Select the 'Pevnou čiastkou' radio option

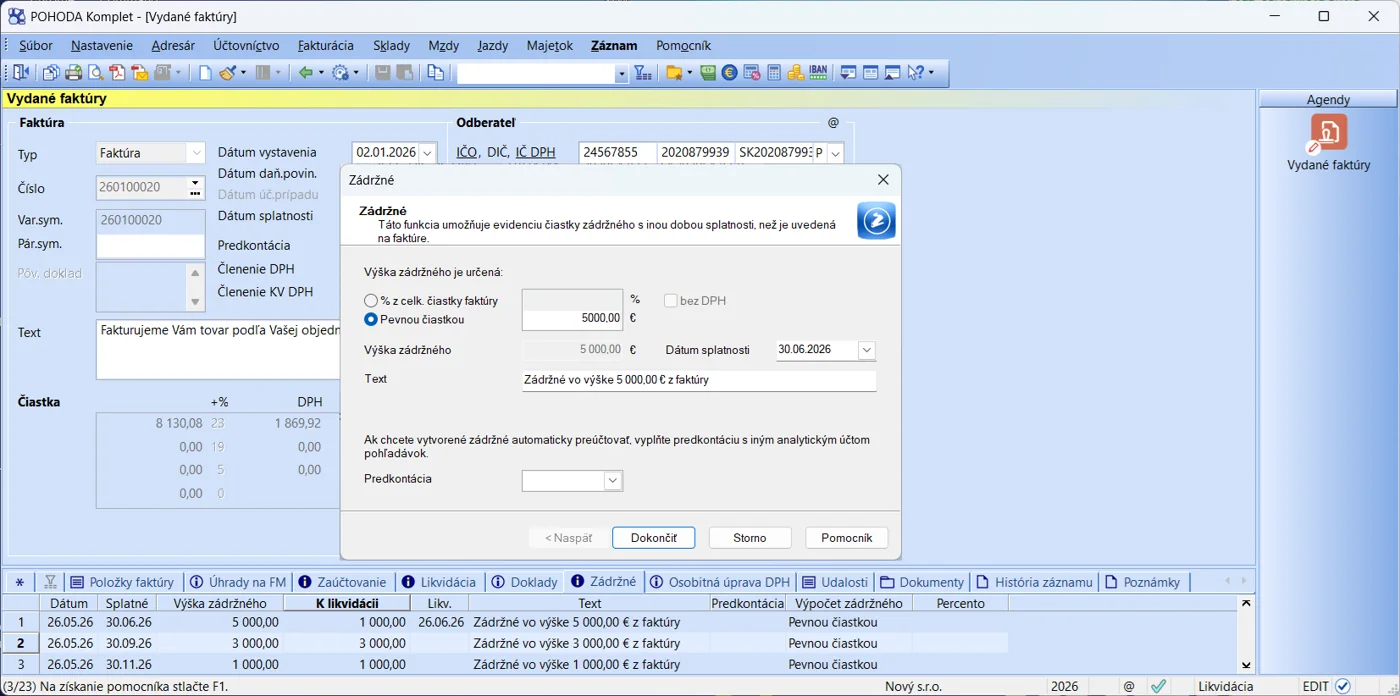(371, 320)
